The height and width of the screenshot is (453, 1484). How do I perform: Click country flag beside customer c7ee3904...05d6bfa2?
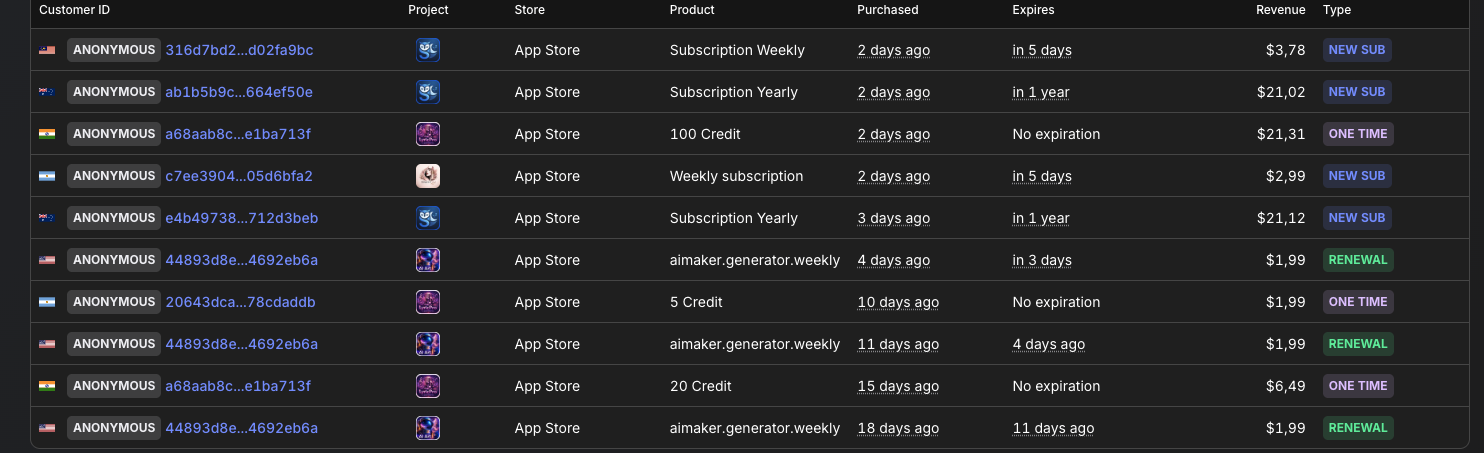[x=47, y=176]
